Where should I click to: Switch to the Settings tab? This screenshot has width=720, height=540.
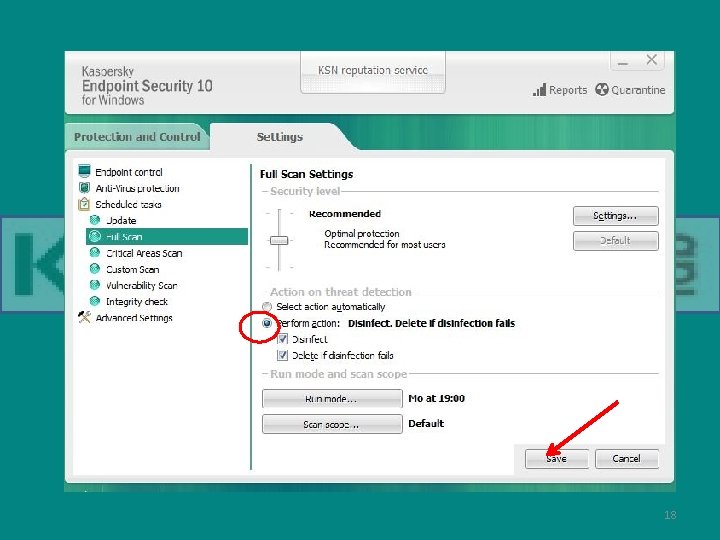(280, 137)
